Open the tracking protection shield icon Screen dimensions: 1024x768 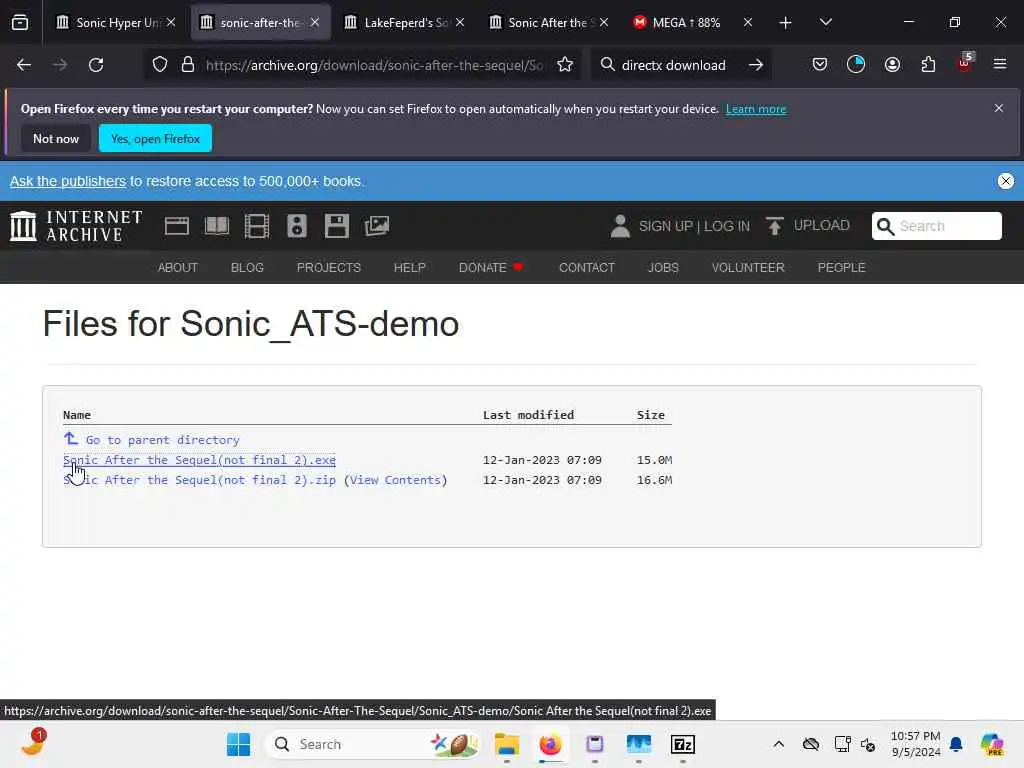(x=160, y=65)
